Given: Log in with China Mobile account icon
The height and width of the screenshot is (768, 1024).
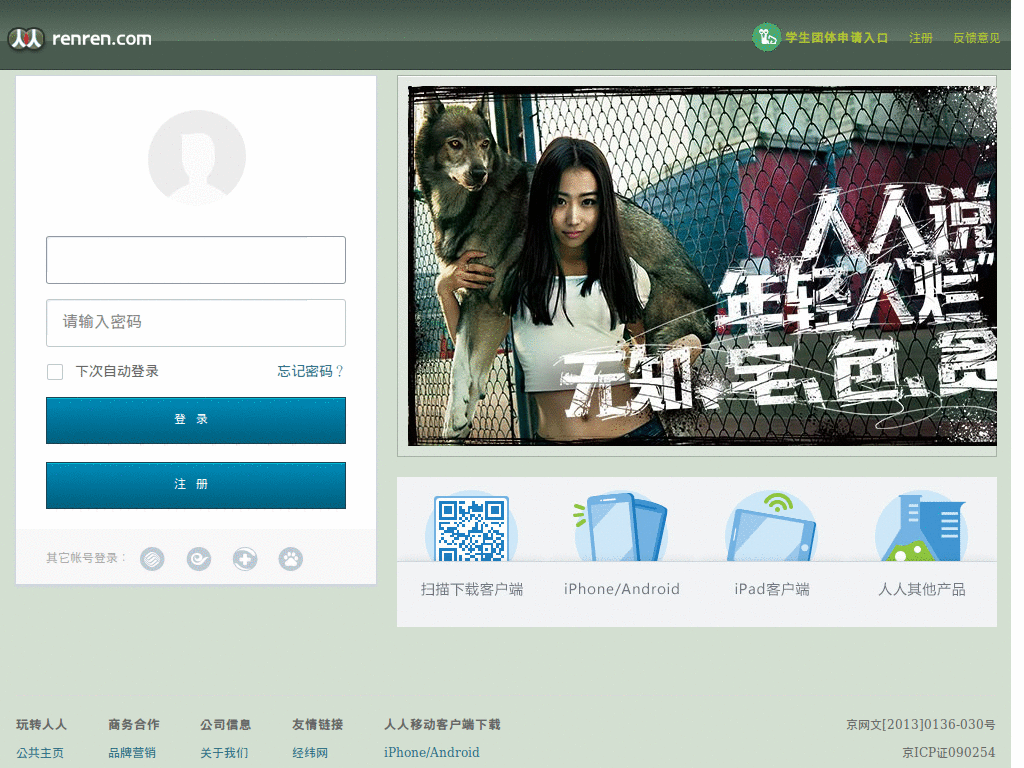Looking at the screenshot, I should tap(152, 559).
